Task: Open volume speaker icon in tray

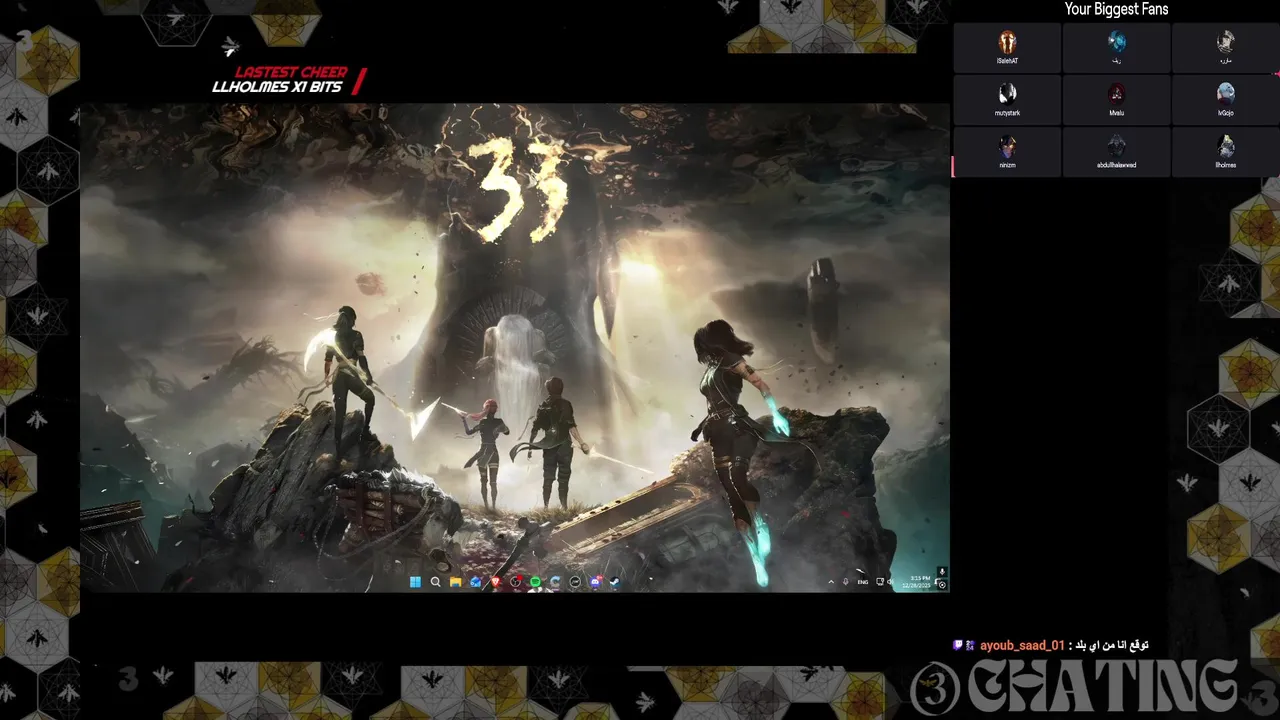Action: 890,582
